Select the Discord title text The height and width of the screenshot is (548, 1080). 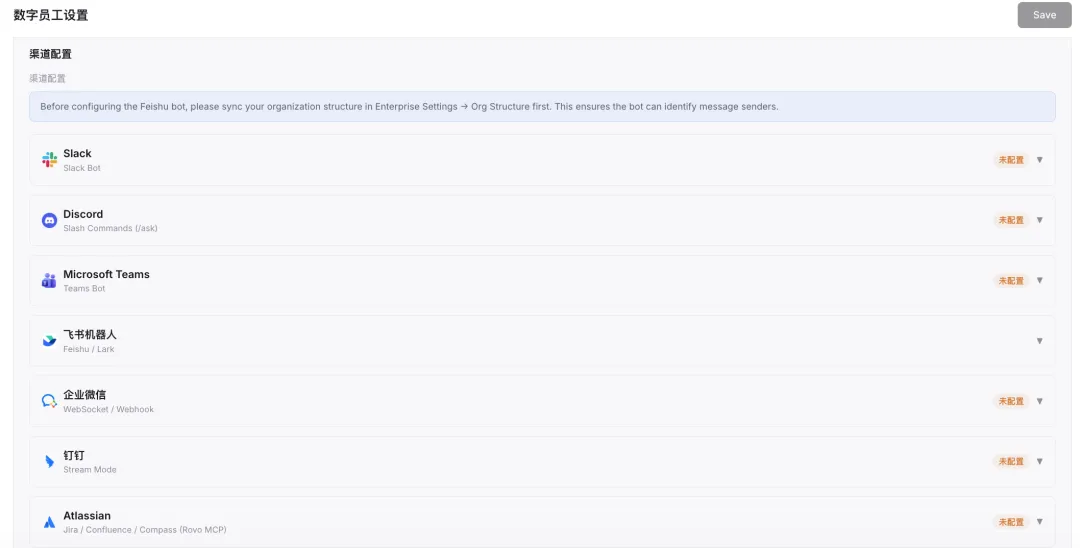click(x=83, y=214)
